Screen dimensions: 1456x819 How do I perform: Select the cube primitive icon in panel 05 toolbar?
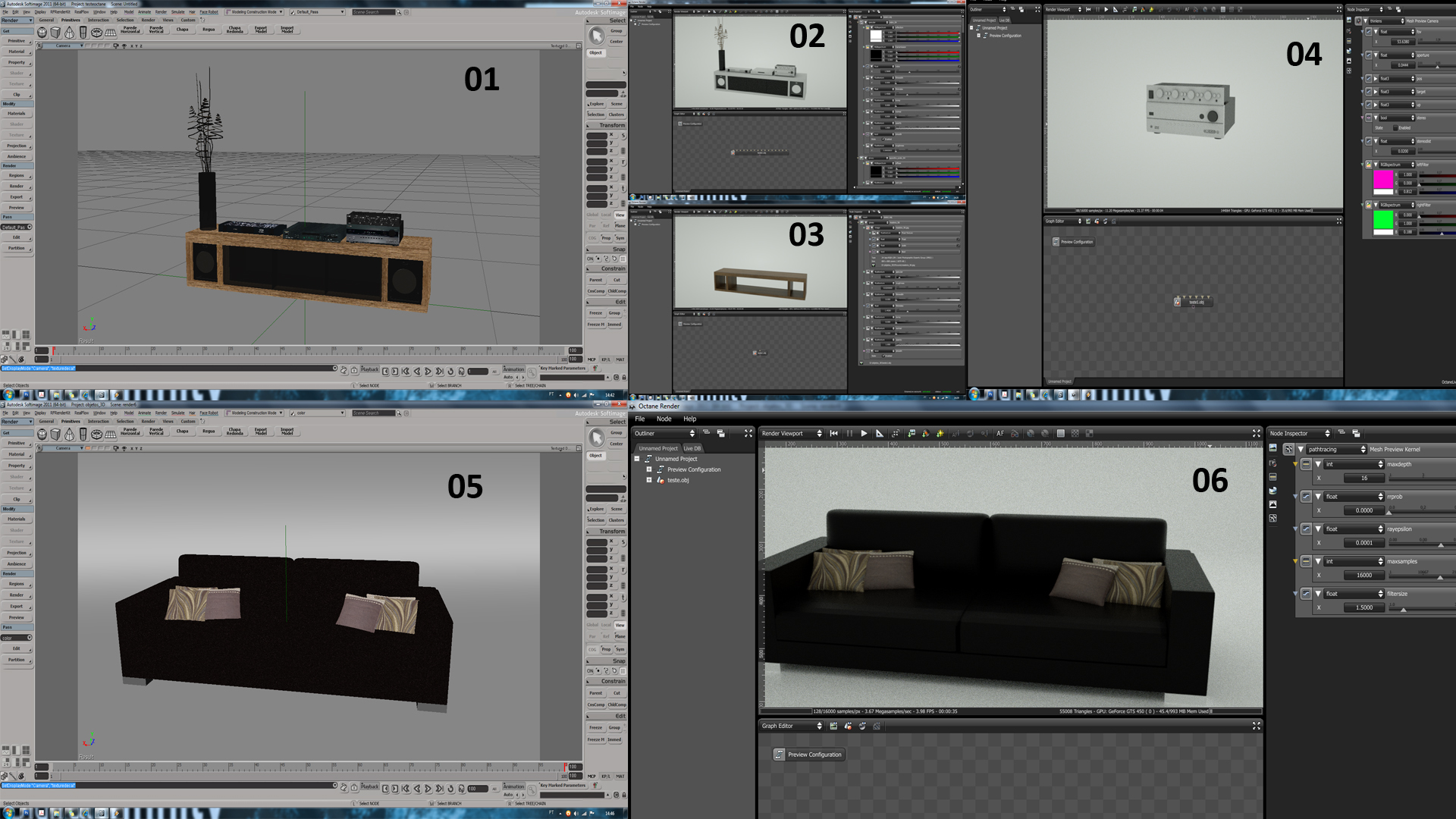pyautogui.click(x=55, y=434)
